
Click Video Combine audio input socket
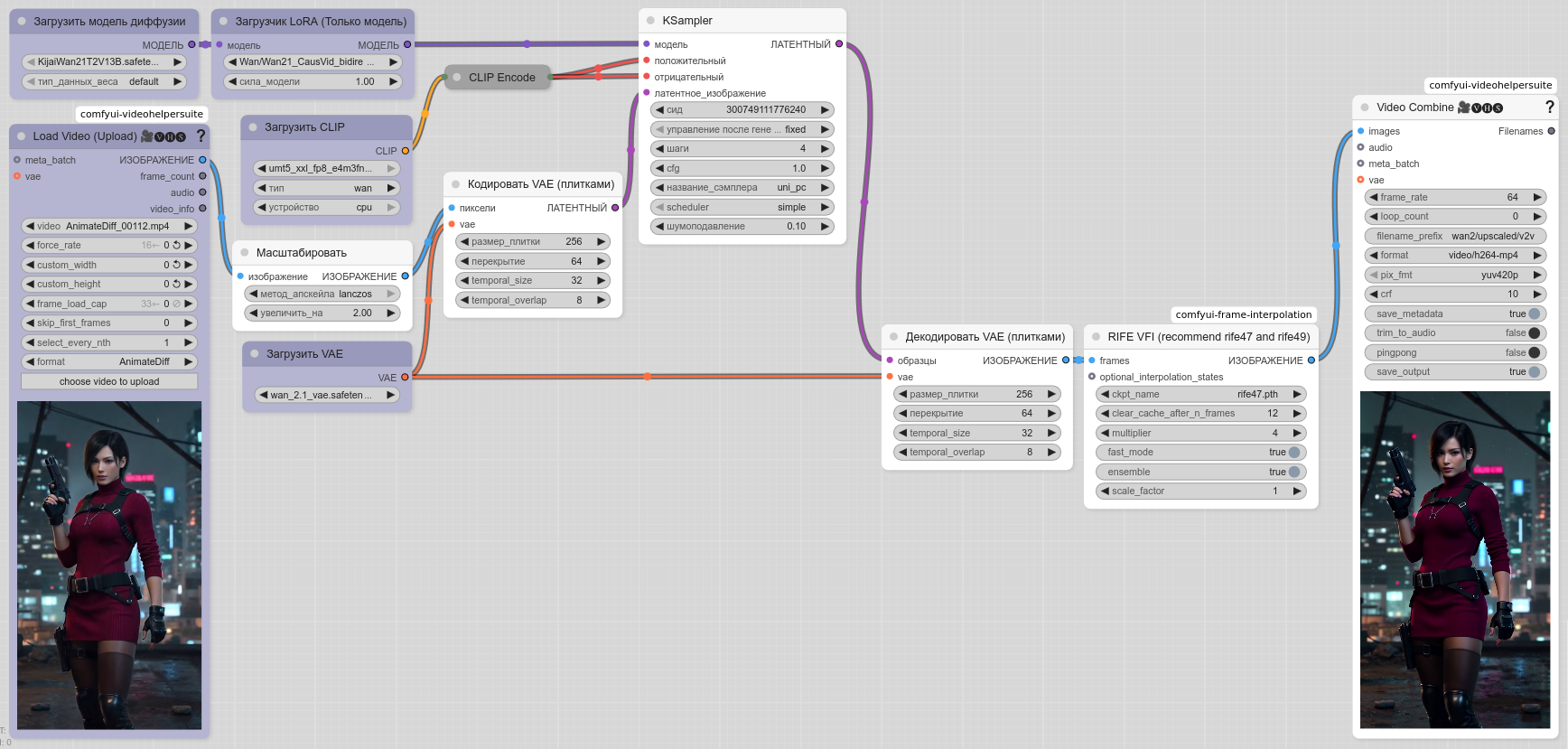(x=1361, y=148)
